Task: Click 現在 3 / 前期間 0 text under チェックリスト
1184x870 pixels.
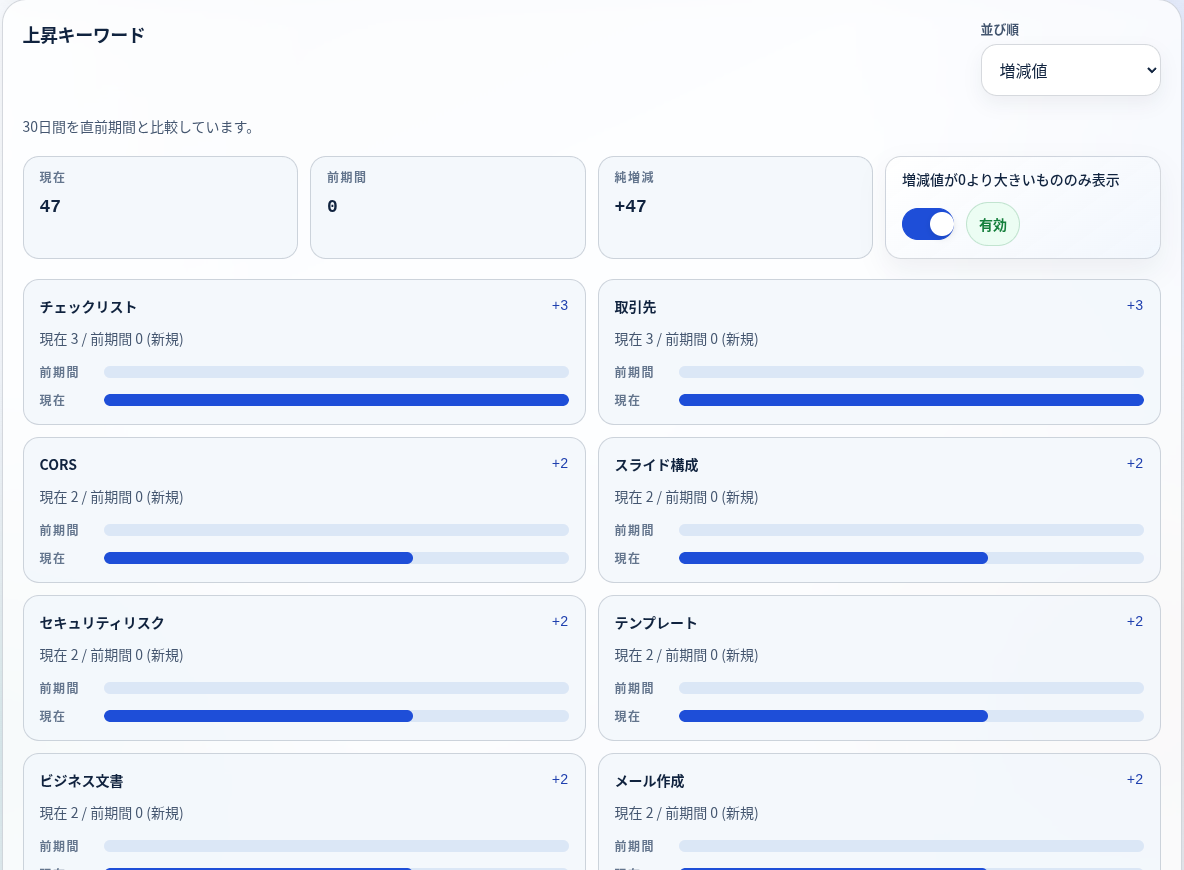Action: click(x=111, y=340)
